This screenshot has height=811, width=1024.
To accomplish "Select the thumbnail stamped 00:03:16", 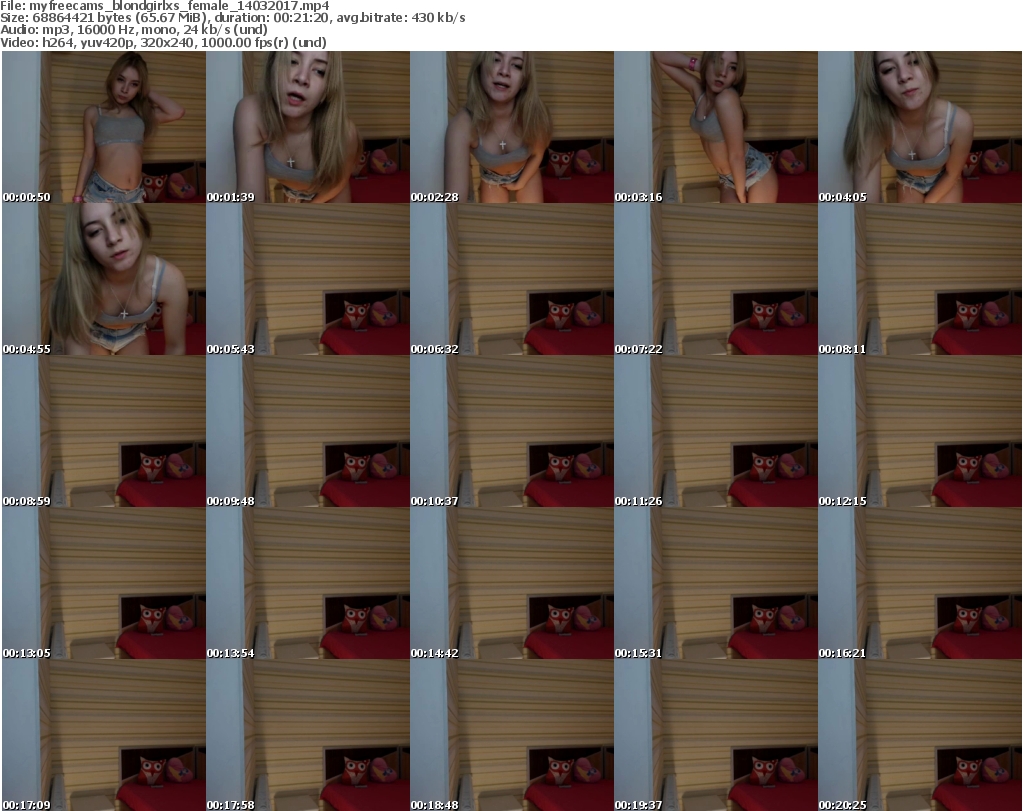I will 716,127.
